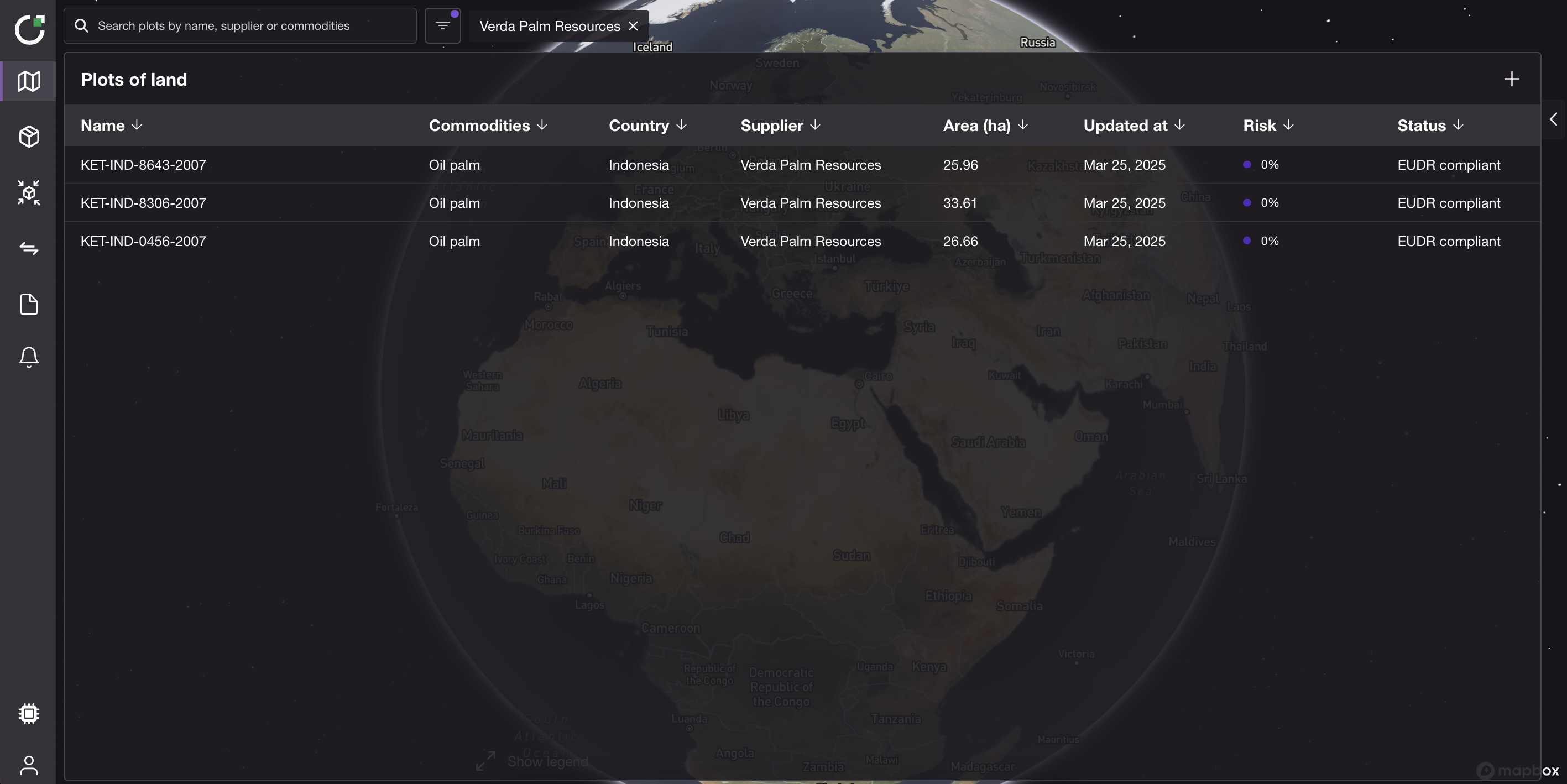Open the user profile icon
Screen dimensions: 1567x784
click(x=29, y=765)
